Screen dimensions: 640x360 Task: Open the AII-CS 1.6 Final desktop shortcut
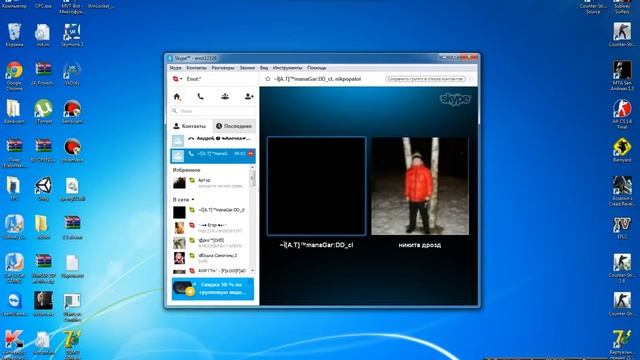[x=622, y=114]
